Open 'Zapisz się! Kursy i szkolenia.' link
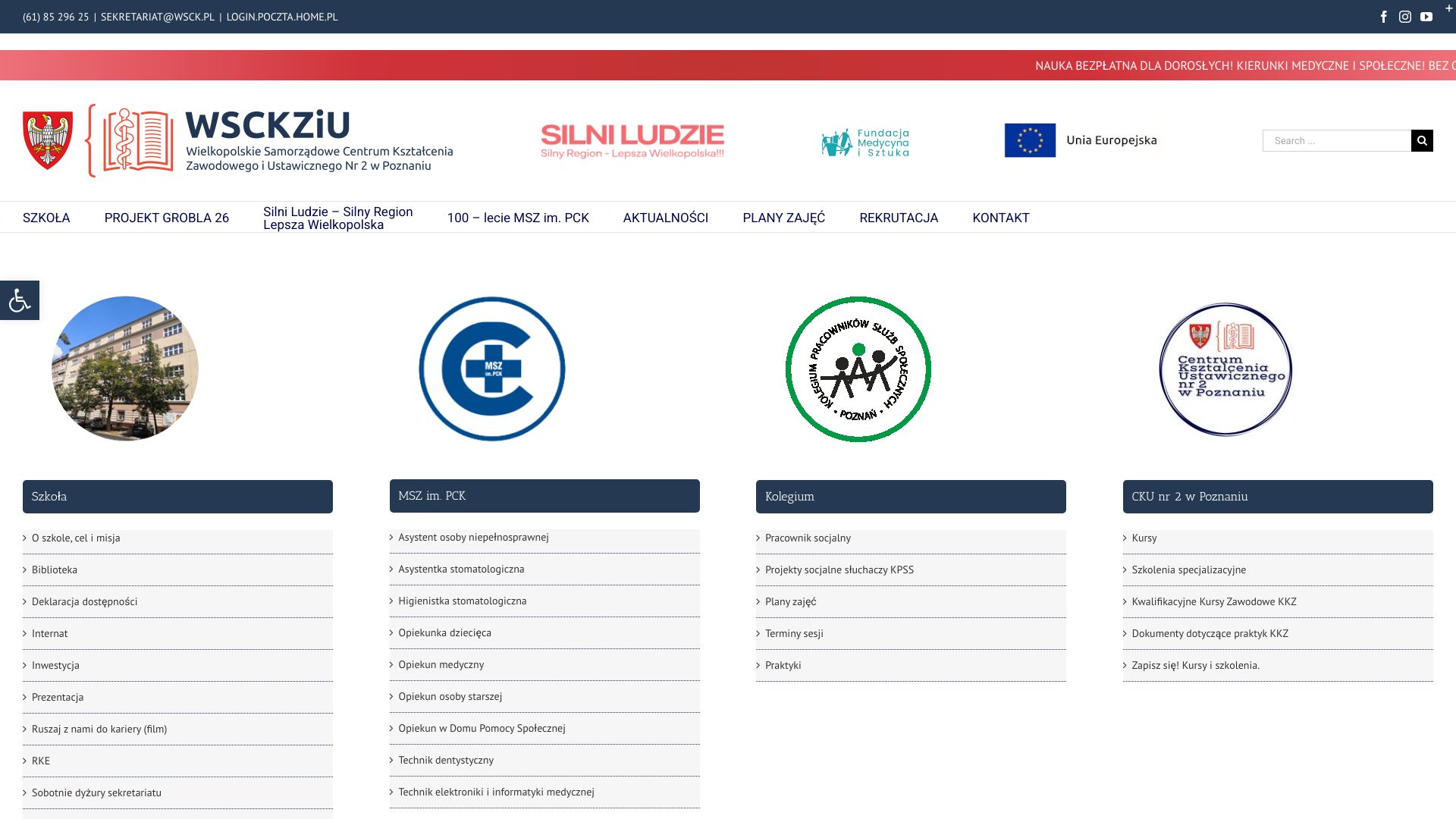The width and height of the screenshot is (1456, 819). pos(1196,665)
